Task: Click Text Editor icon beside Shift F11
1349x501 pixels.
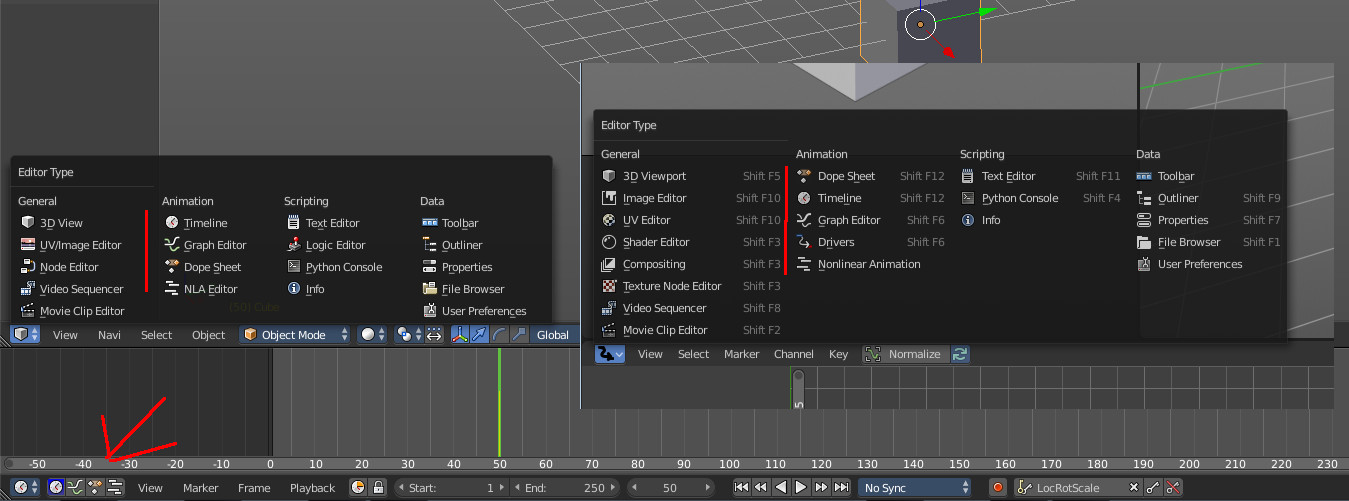Action: pyautogui.click(x=968, y=176)
